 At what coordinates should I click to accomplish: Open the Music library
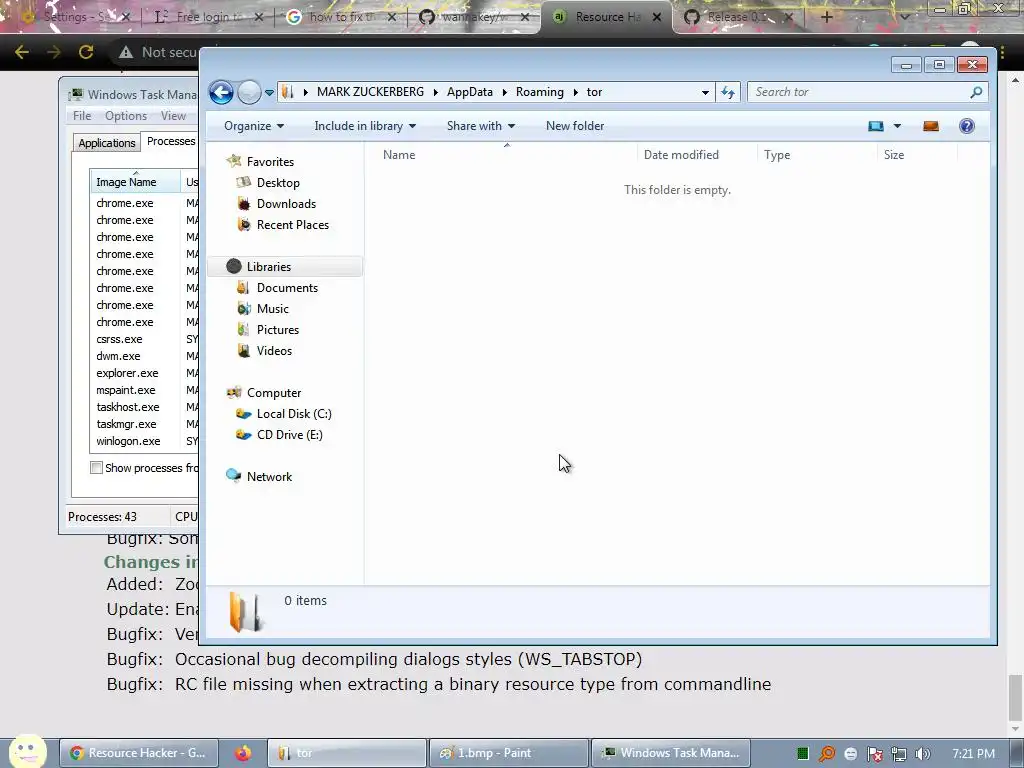point(272,309)
